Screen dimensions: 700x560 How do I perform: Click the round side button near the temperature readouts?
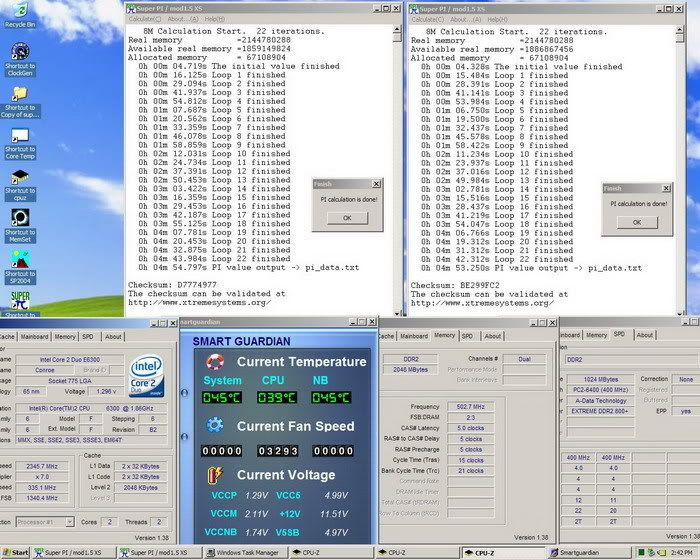click(x=184, y=393)
